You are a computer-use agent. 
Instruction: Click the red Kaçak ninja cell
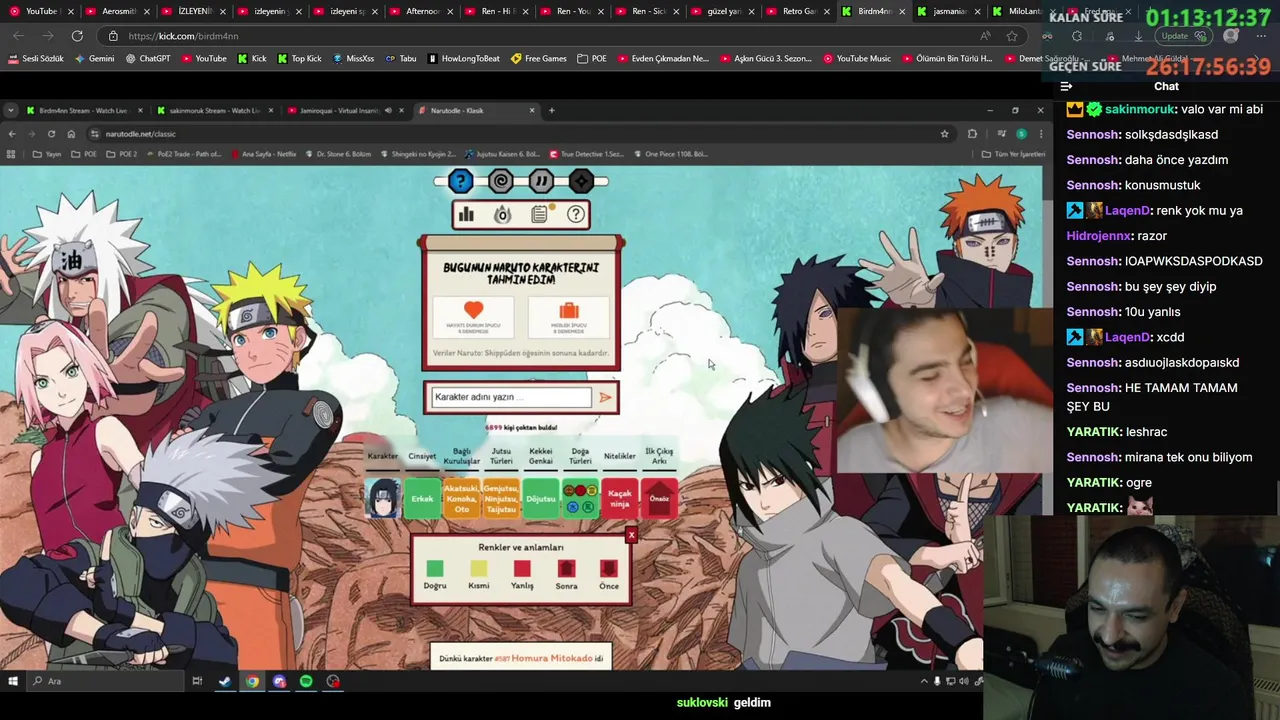[x=620, y=498]
